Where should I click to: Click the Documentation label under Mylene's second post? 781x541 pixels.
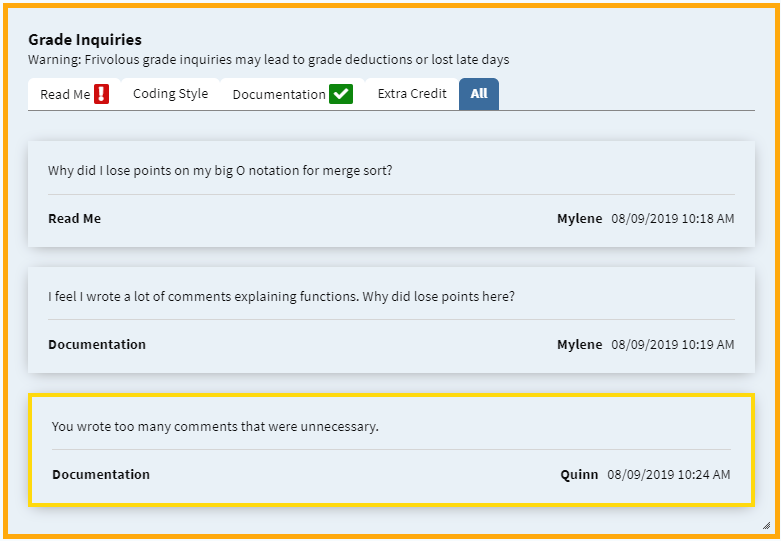pos(97,345)
